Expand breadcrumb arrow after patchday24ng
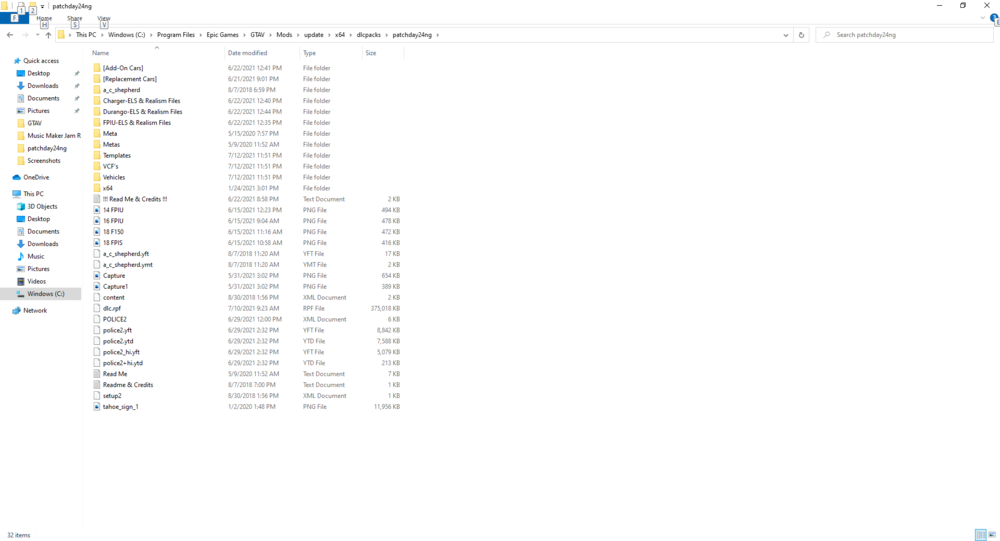This screenshot has width=1000, height=541. point(438,35)
